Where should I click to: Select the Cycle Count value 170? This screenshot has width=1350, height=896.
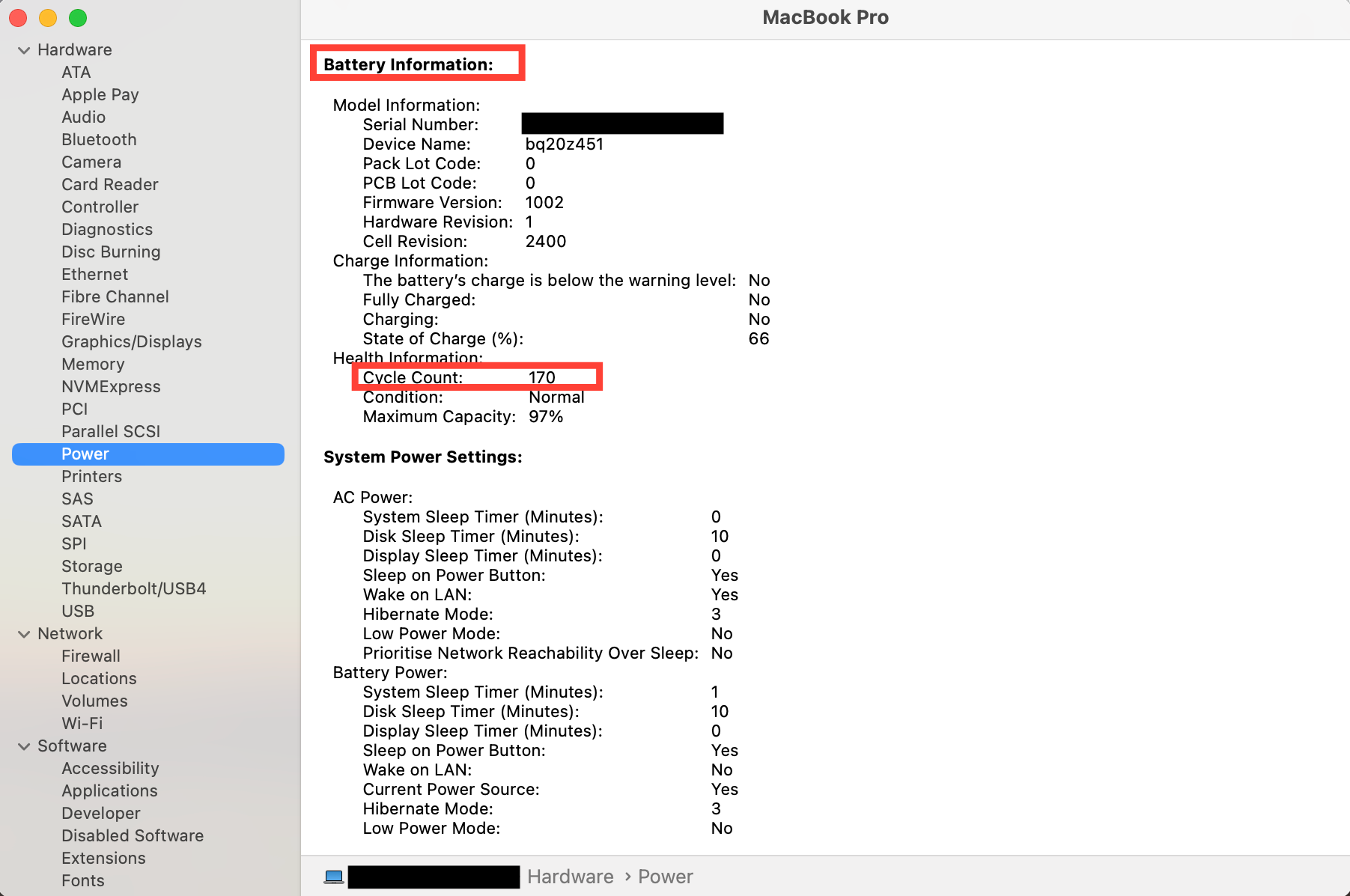(542, 378)
